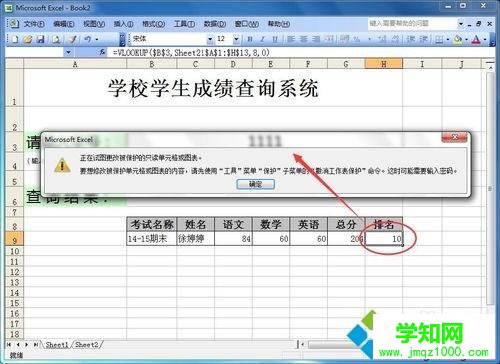
Task: Open the 帮助(H) menu
Action: tap(279, 24)
